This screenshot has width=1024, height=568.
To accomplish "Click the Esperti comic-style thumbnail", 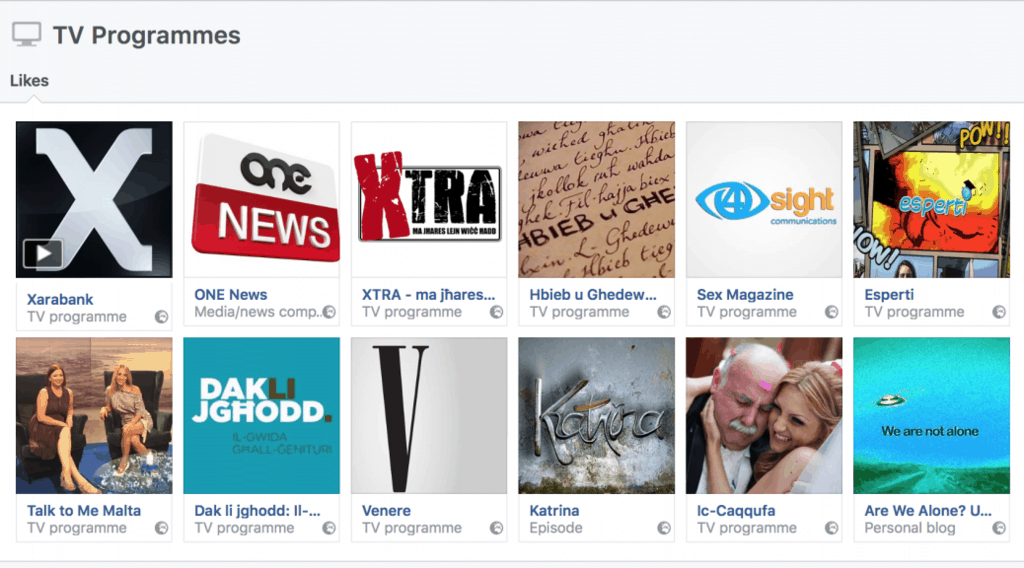I will coord(931,200).
